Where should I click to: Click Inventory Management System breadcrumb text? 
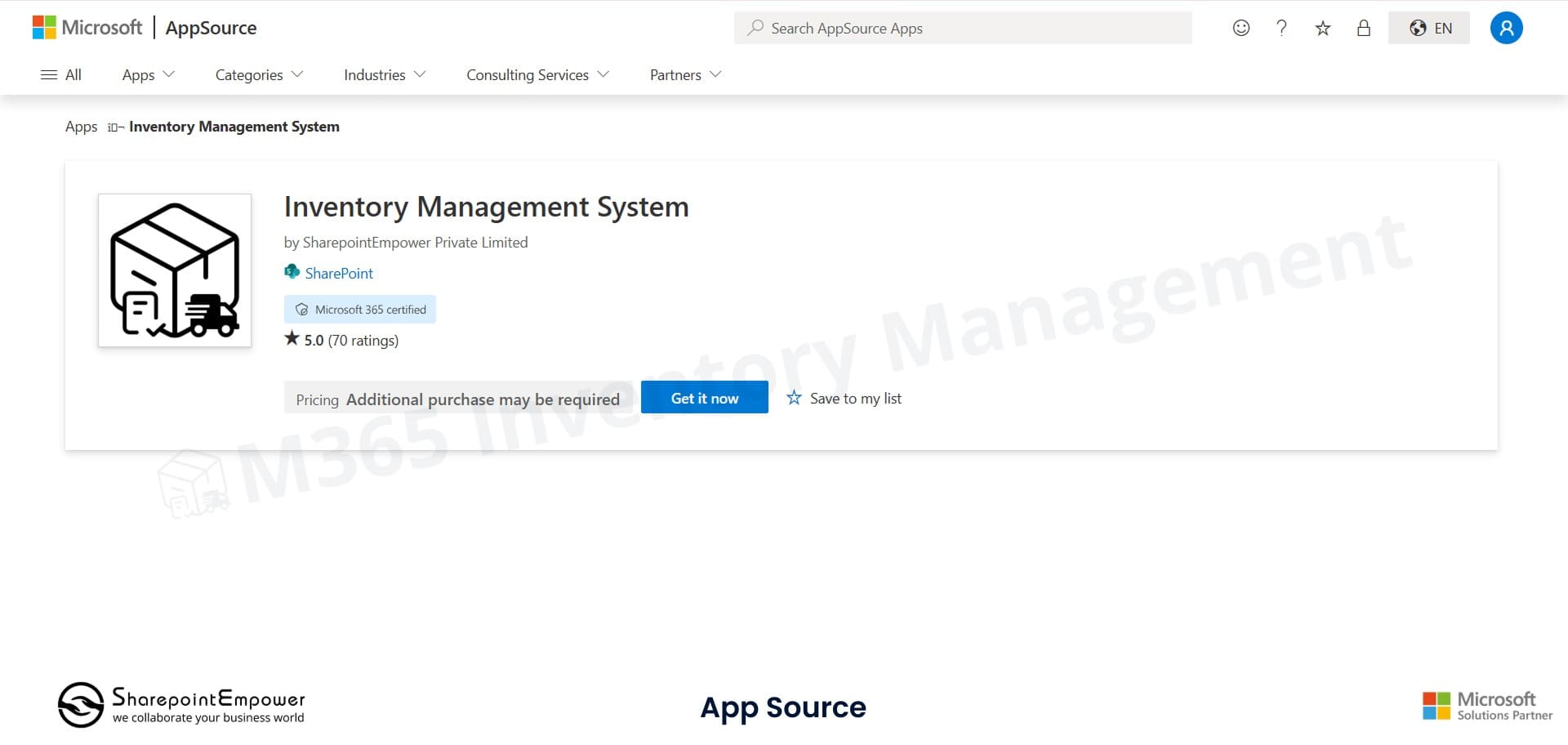click(x=234, y=127)
